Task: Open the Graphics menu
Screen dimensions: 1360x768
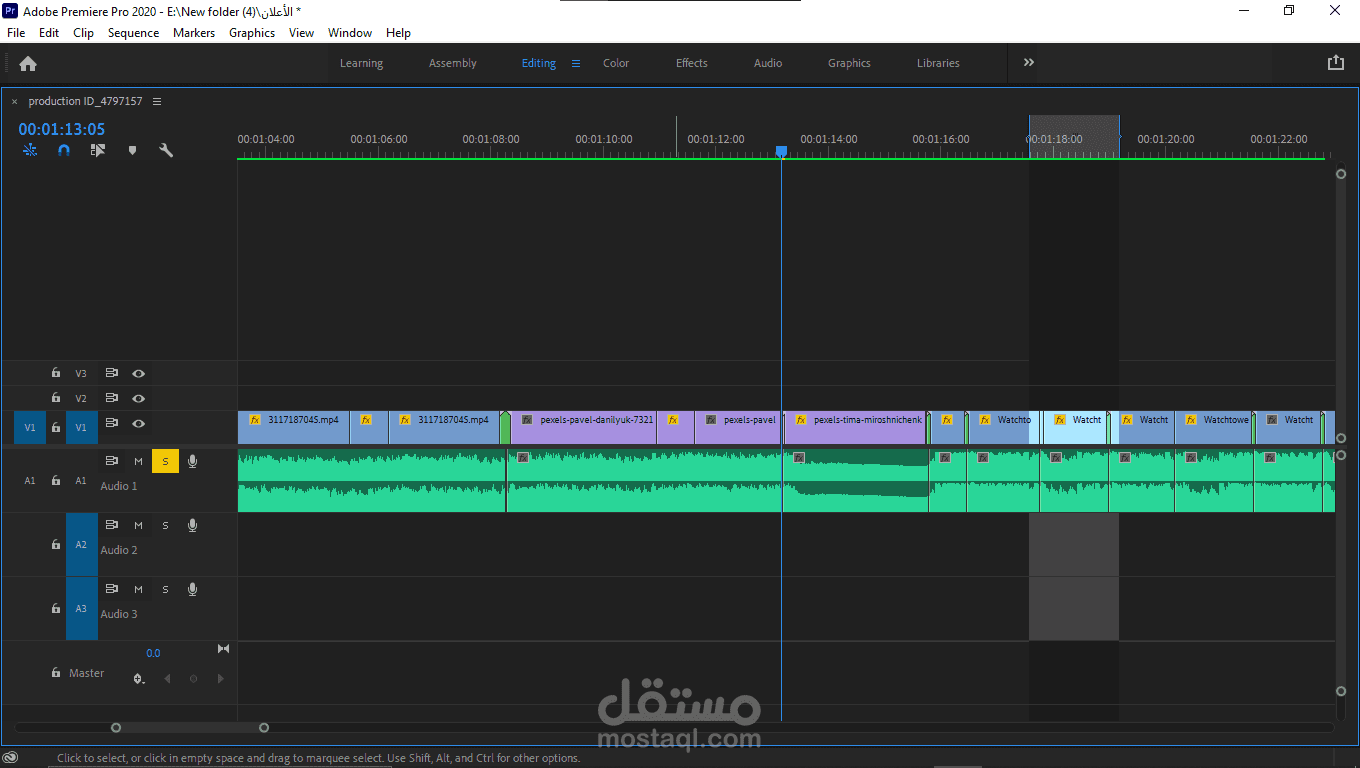Action: pos(252,33)
